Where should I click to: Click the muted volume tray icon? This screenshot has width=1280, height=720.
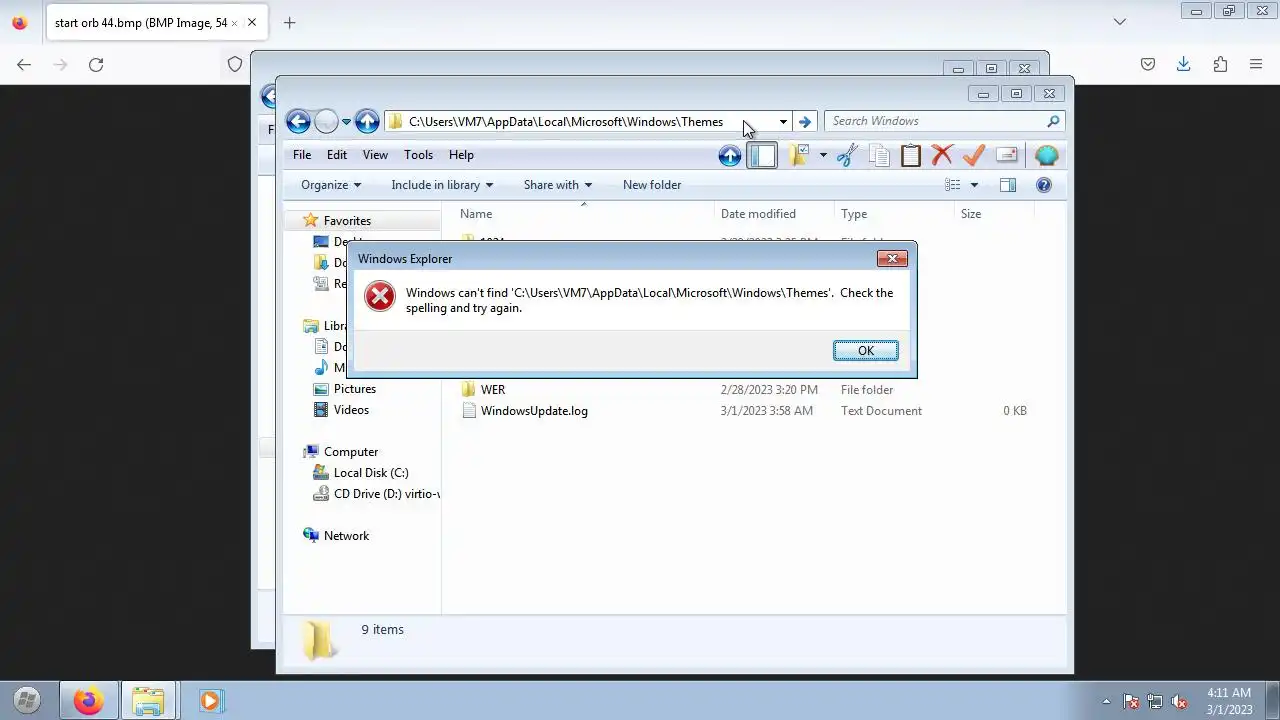coord(1179,701)
